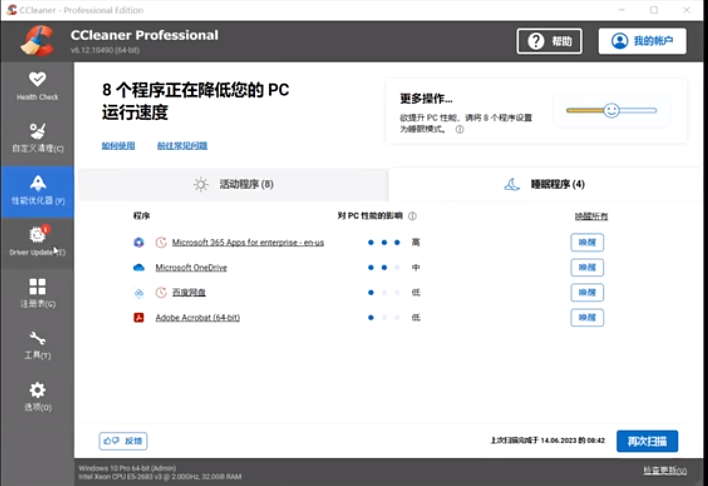Click Microsoft 365 Apps program icon

pyautogui.click(x=139, y=243)
